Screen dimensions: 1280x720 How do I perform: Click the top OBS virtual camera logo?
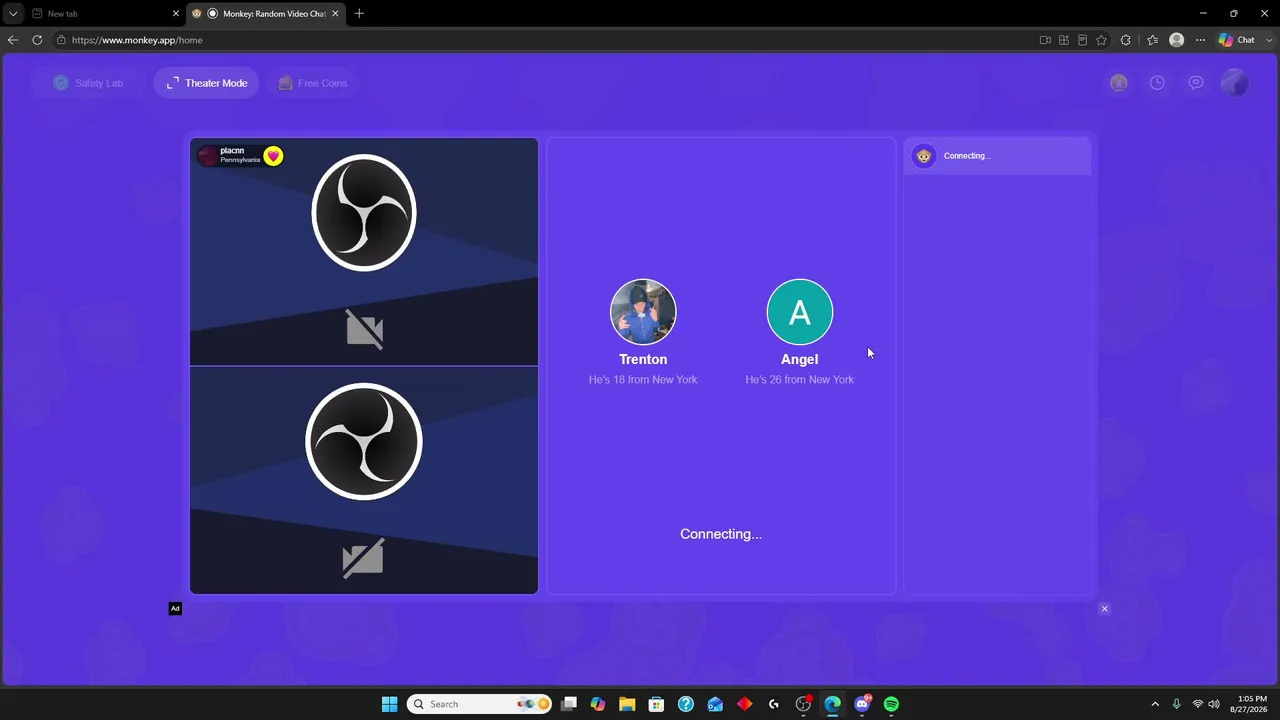364,212
